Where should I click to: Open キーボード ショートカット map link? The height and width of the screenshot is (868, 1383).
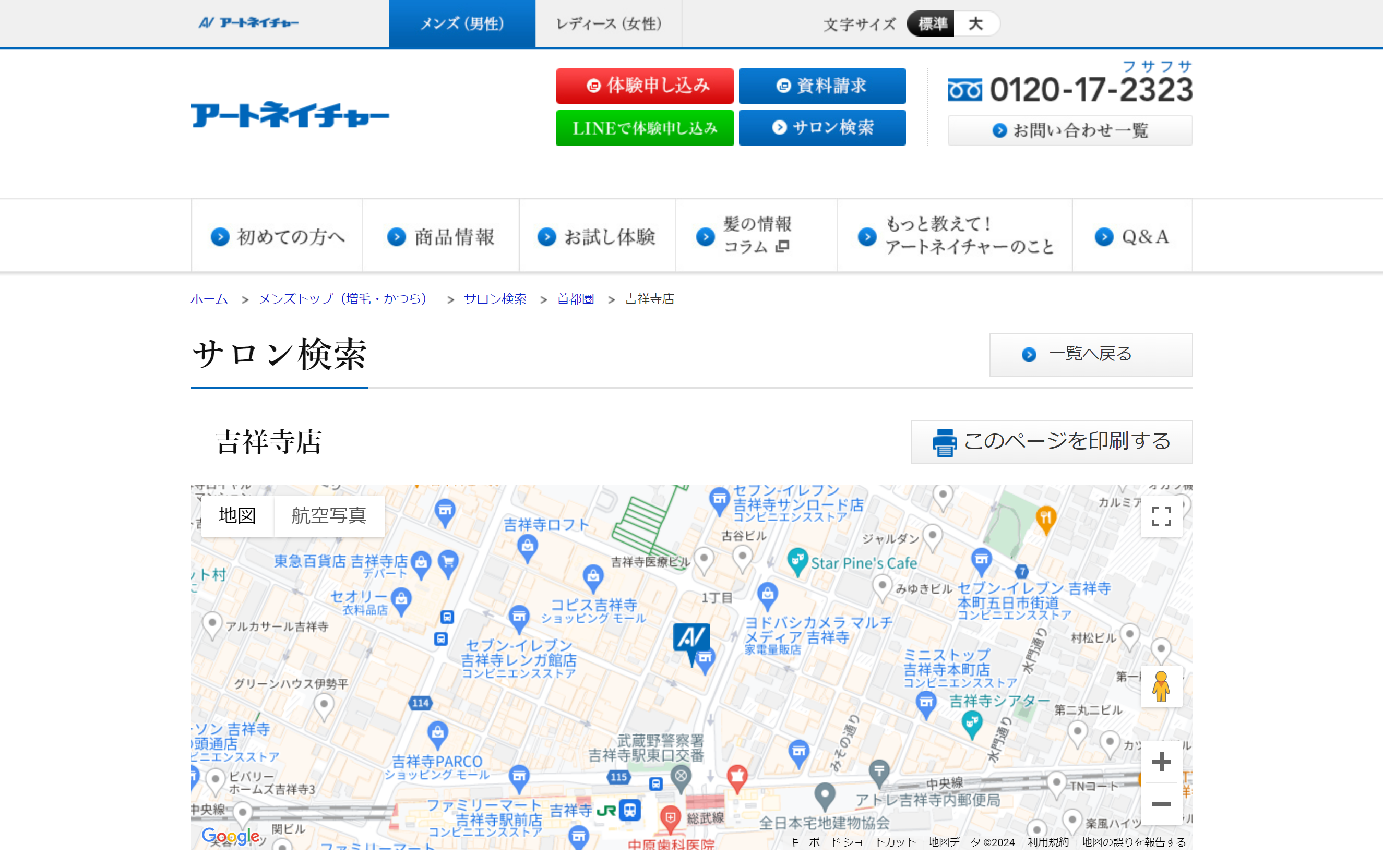pos(852,842)
